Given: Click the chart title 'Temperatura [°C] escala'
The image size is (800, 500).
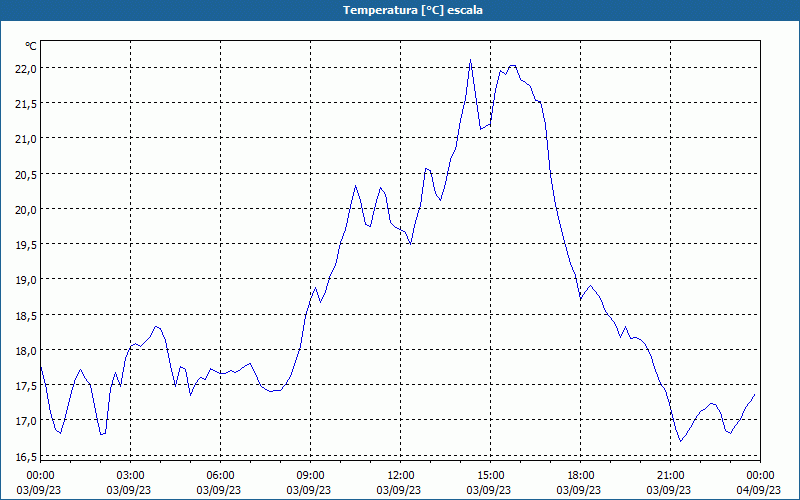Looking at the screenshot, I should (x=413, y=10).
